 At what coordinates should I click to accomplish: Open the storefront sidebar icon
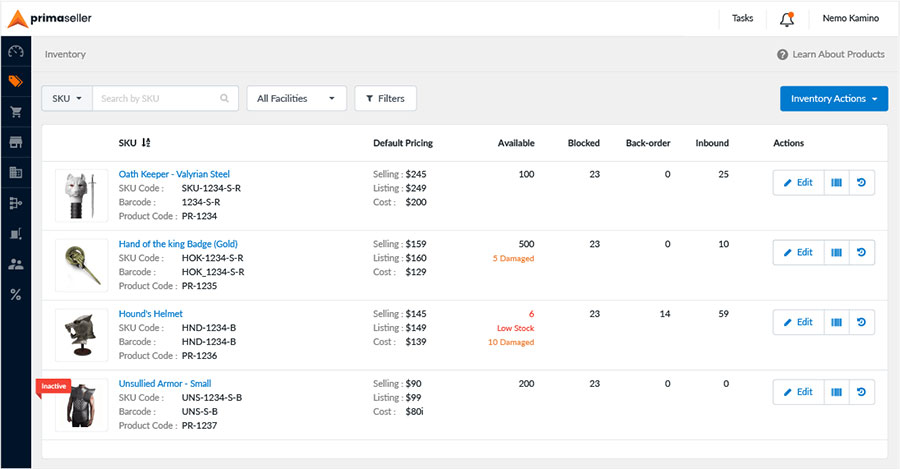point(15,142)
